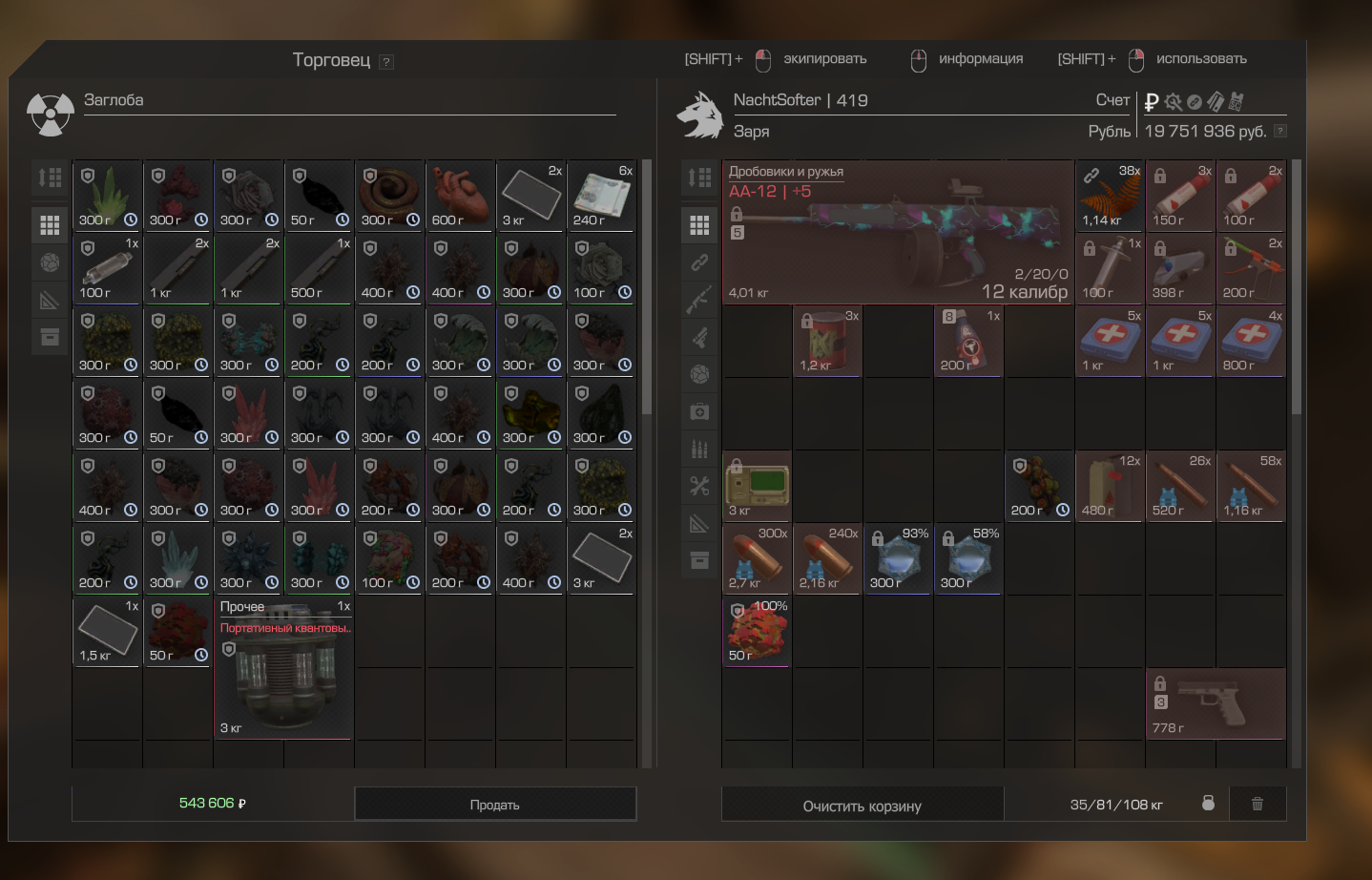1372x880 pixels.
Task: Click the trader inventory scrollbar
Action: (x=646, y=286)
